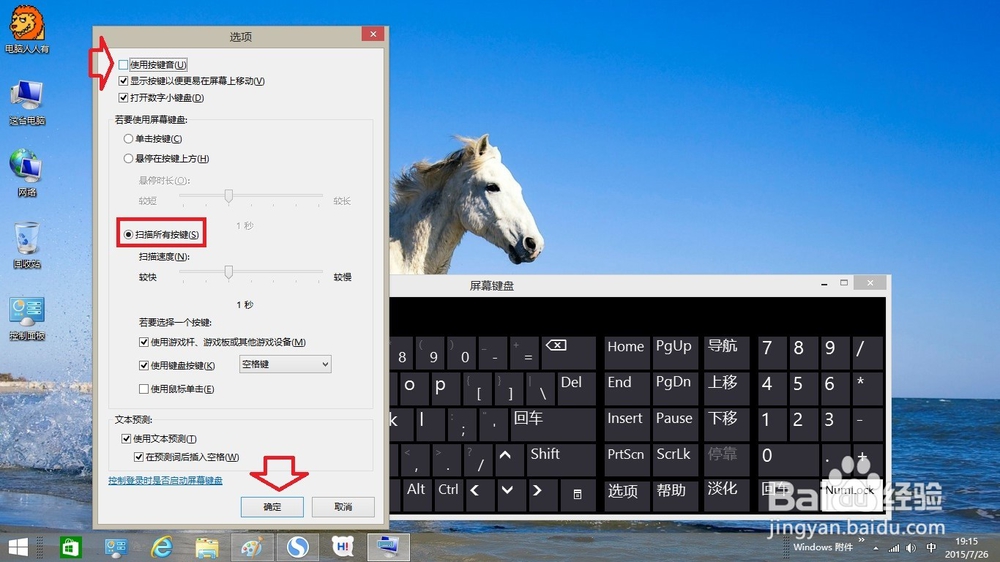Image resolution: width=1000 pixels, height=562 pixels.
Task: Minimize the 屏幕键盘 window
Action: 824,283
